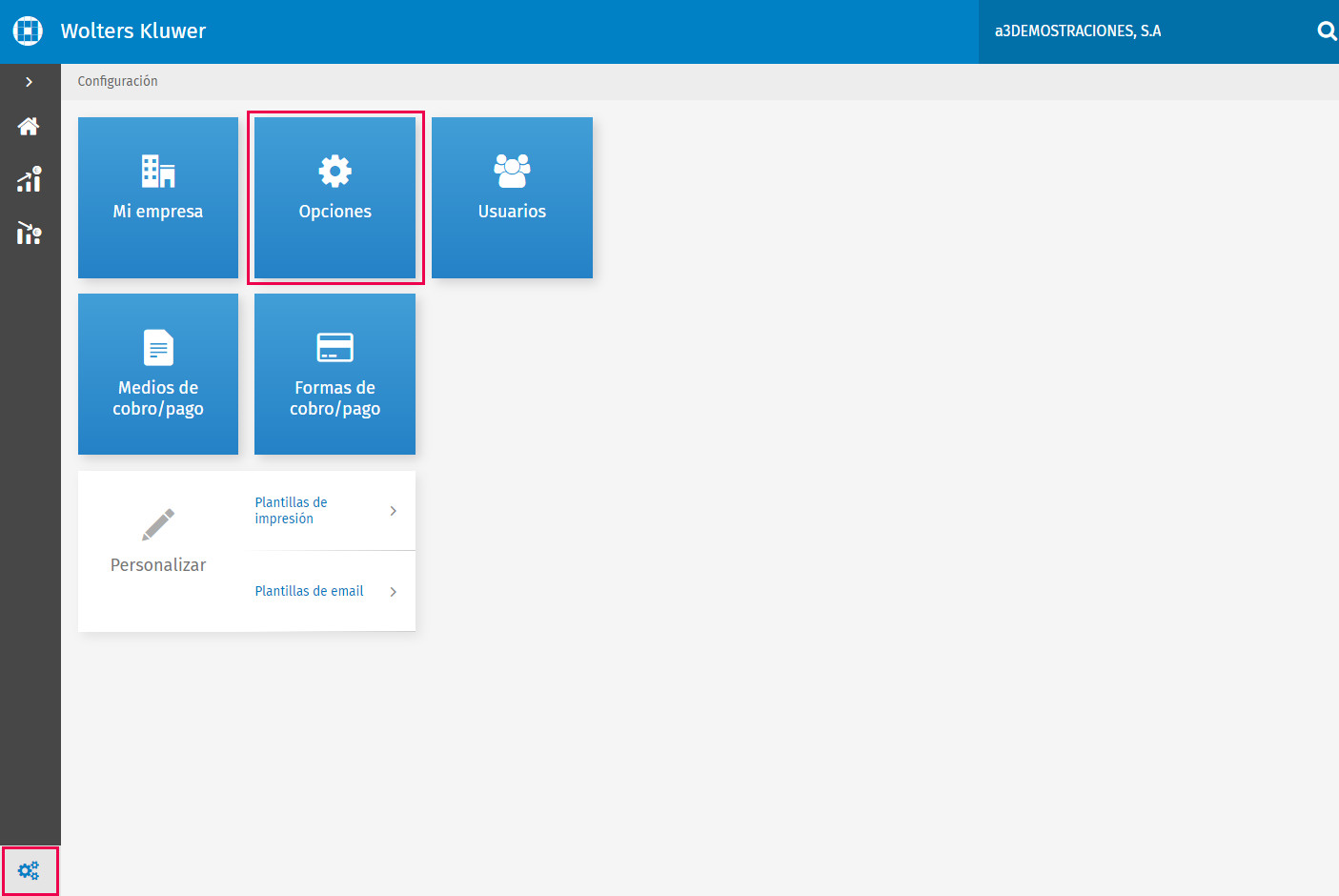Click the chevron beside Plantillas de email
Image resolution: width=1339 pixels, height=896 pixels.
pyautogui.click(x=393, y=592)
